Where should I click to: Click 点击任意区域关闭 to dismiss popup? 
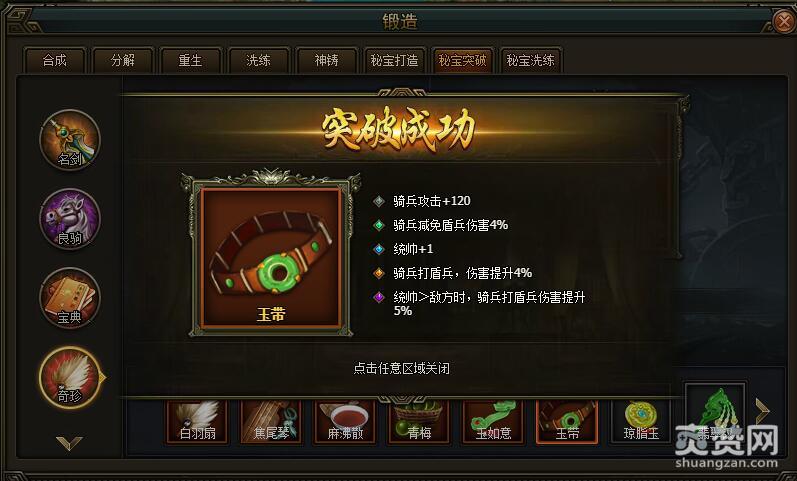(x=402, y=368)
